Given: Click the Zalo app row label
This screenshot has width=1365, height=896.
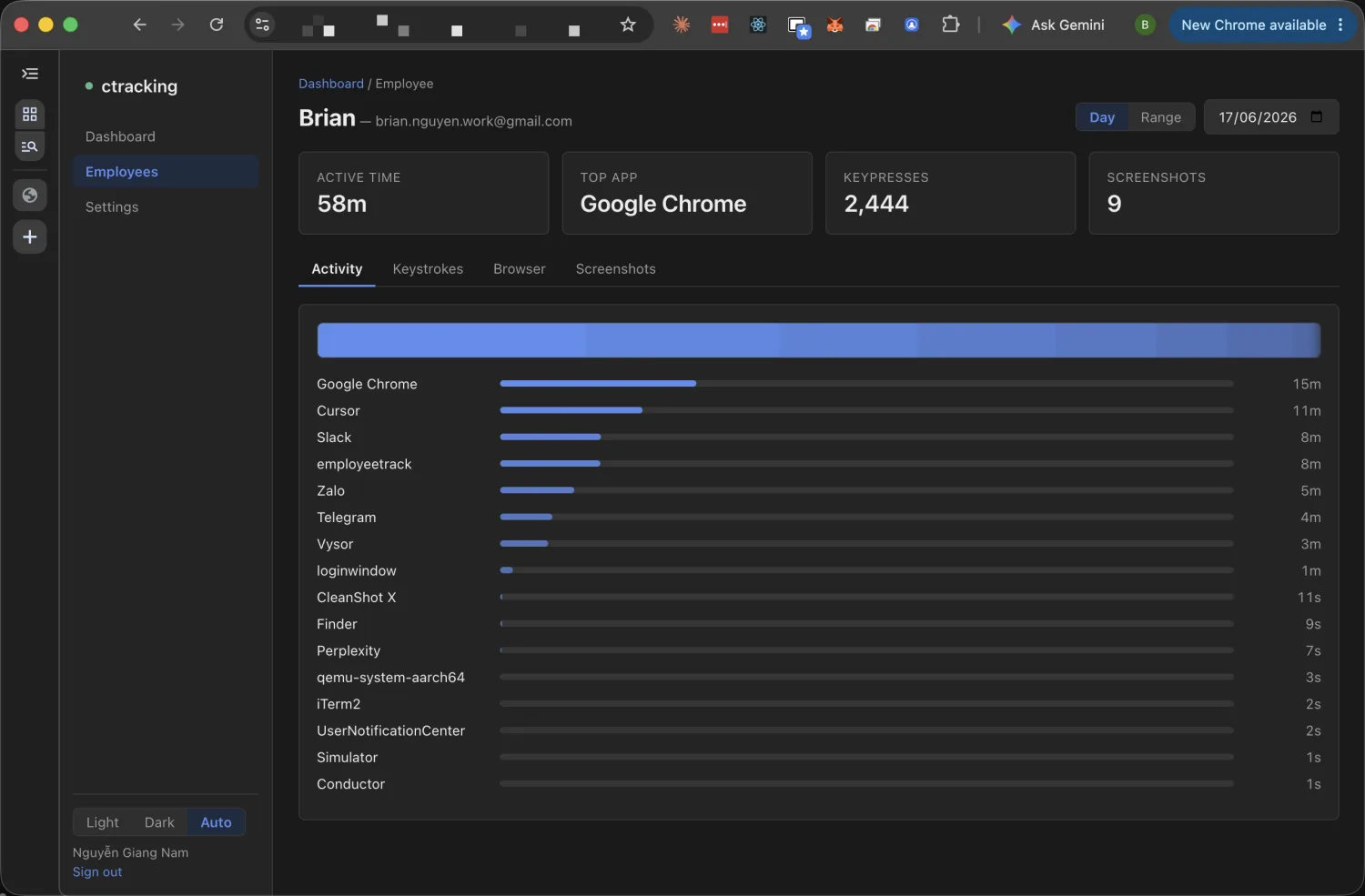Looking at the screenshot, I should 330,491.
